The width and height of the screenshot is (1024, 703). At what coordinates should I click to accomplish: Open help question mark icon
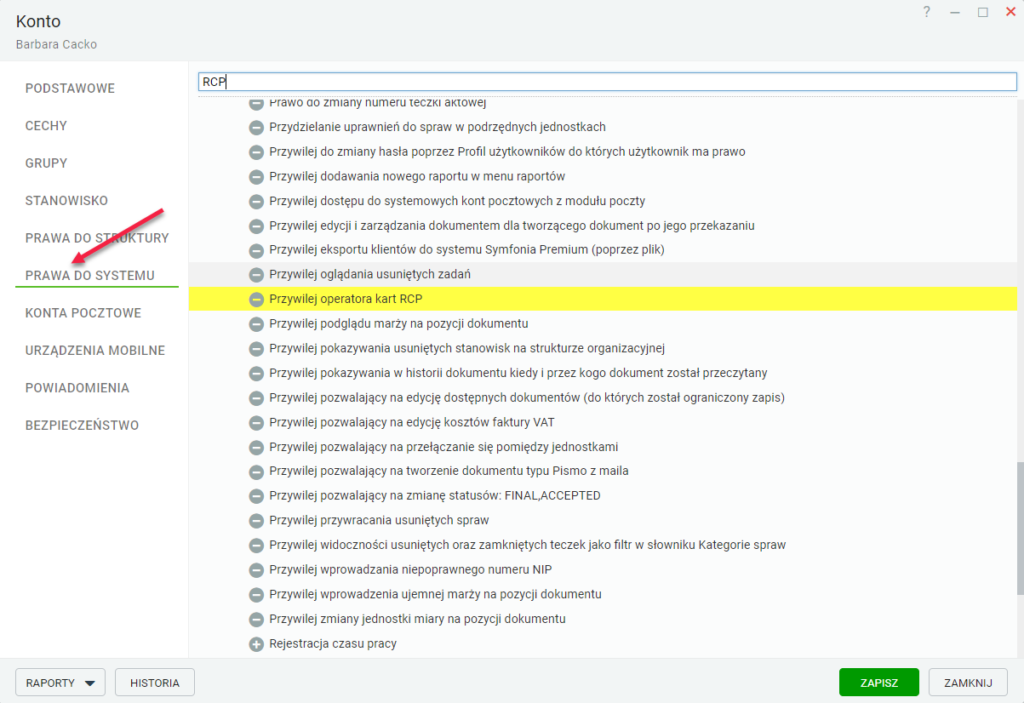(x=926, y=12)
